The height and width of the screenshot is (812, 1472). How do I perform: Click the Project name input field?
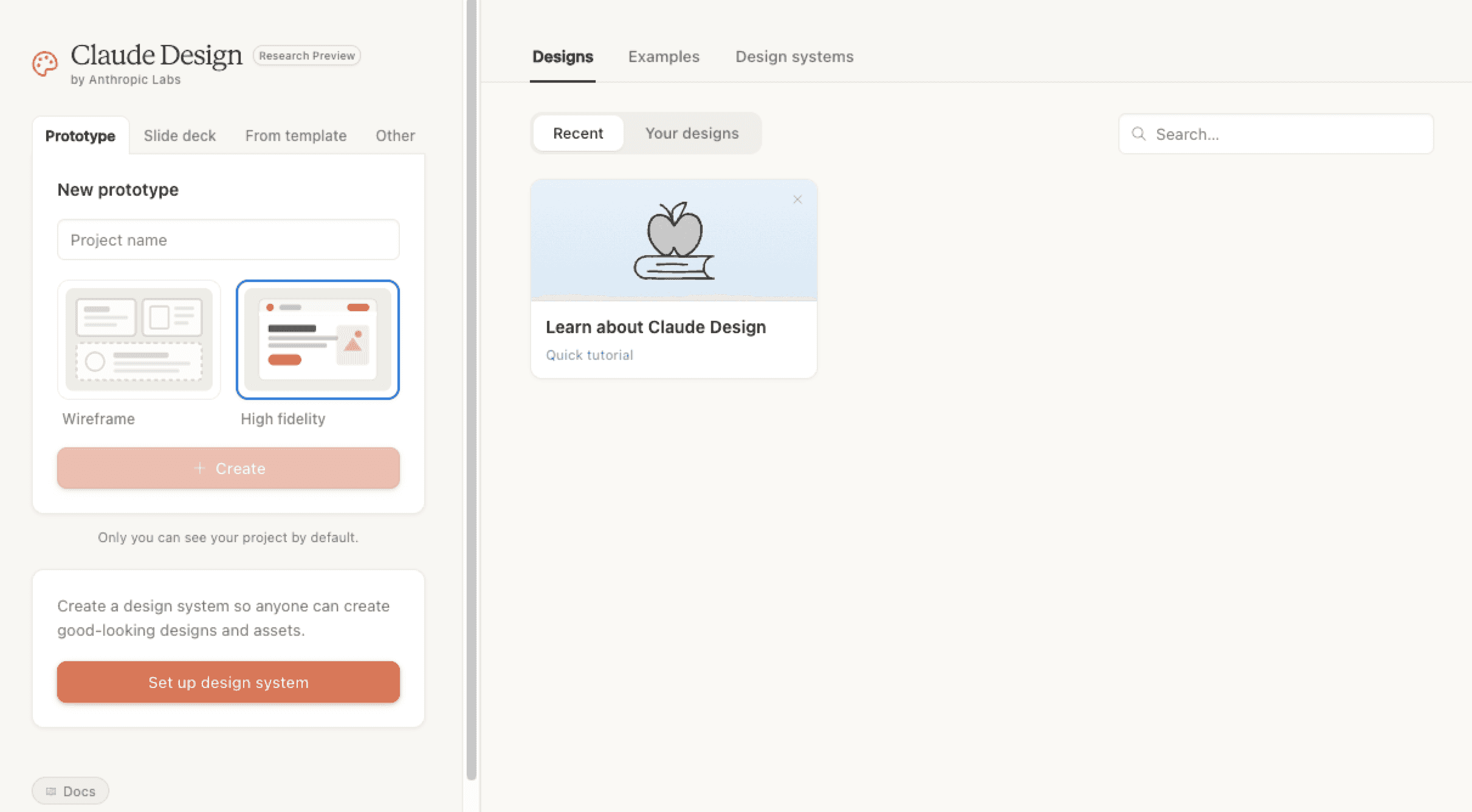(x=229, y=239)
